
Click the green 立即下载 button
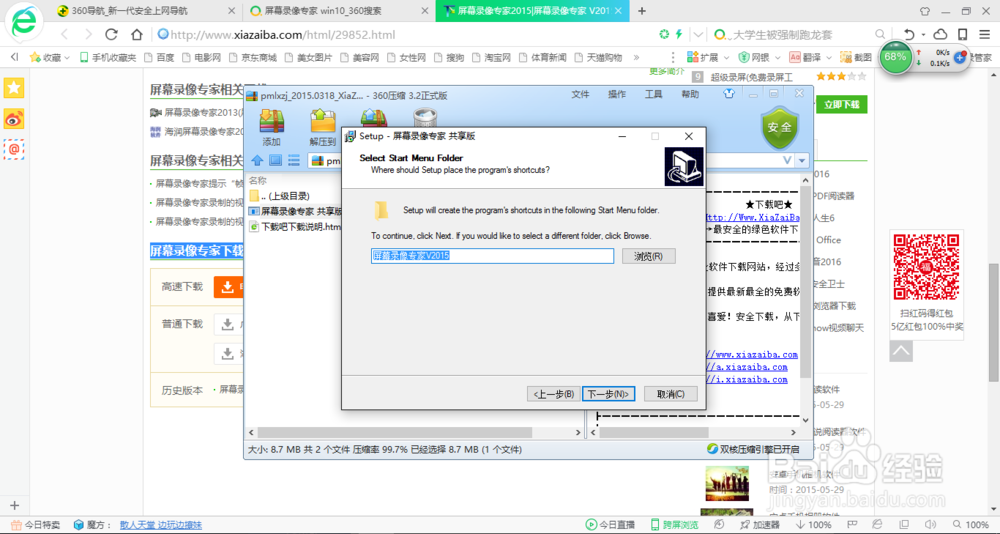[x=841, y=105]
